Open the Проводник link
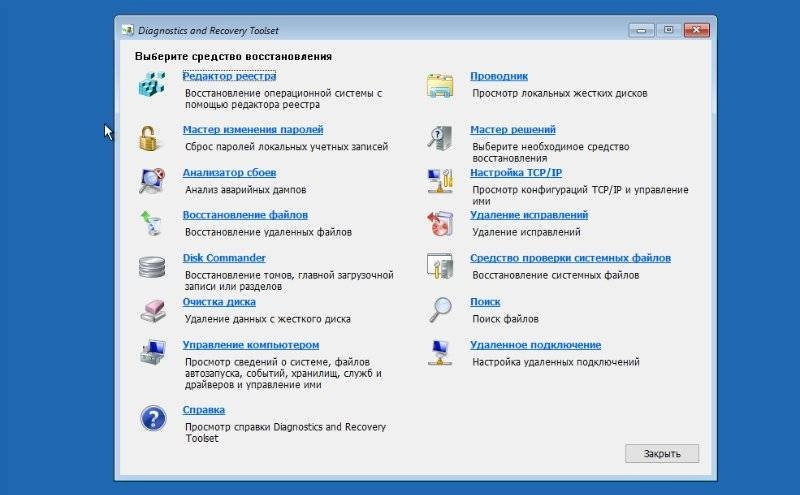The image size is (800, 495). [x=498, y=76]
